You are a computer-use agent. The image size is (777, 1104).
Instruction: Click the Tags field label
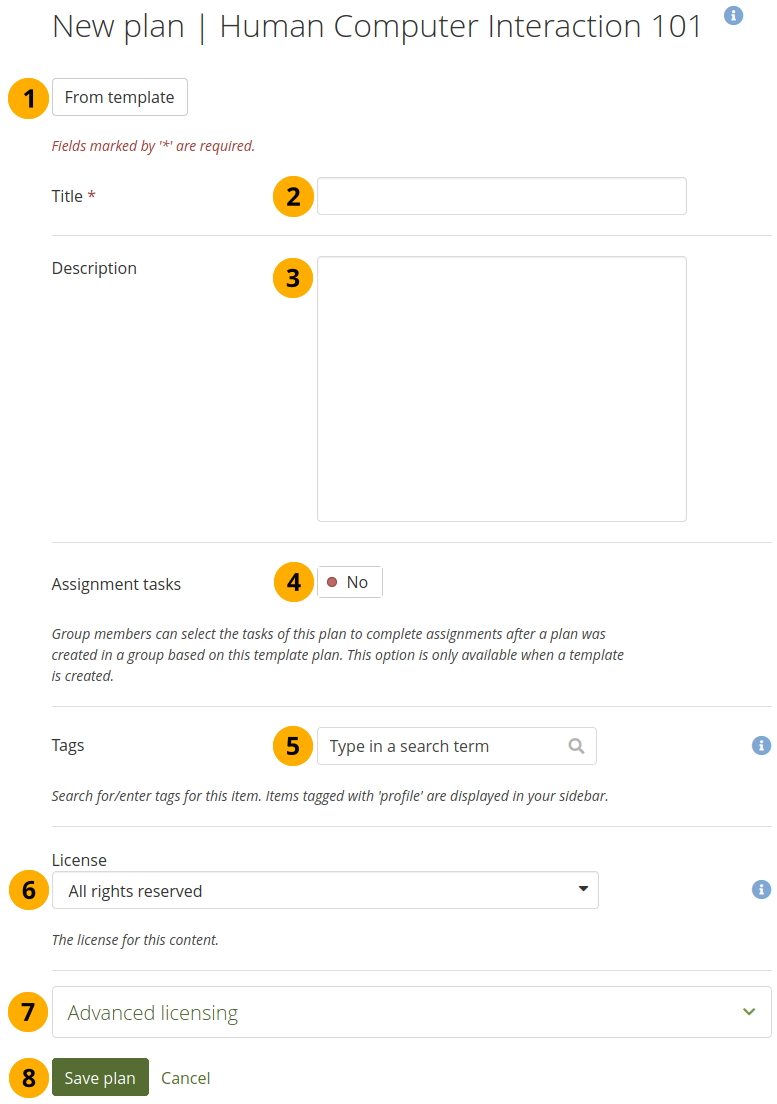68,745
